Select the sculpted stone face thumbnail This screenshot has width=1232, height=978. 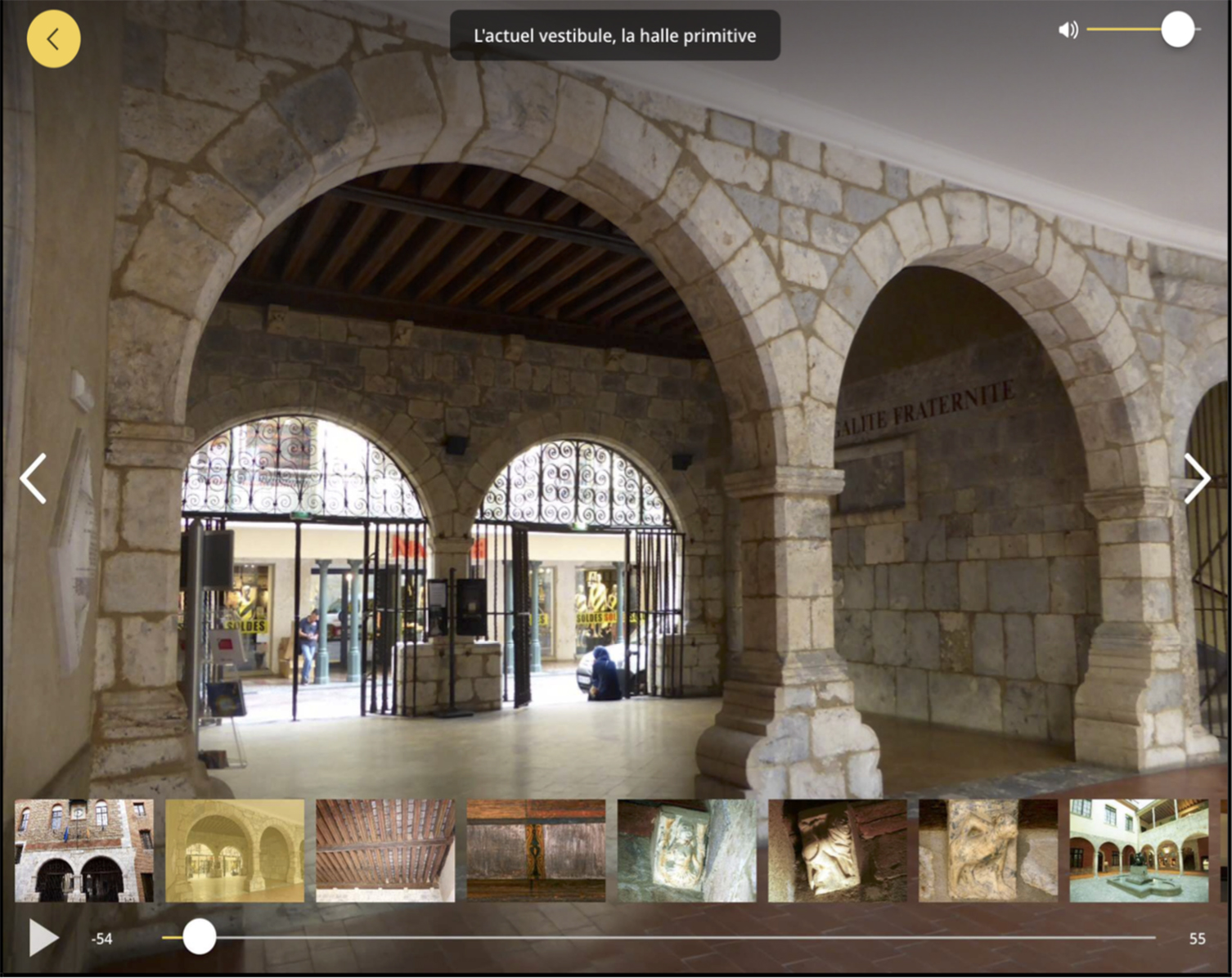click(837, 850)
